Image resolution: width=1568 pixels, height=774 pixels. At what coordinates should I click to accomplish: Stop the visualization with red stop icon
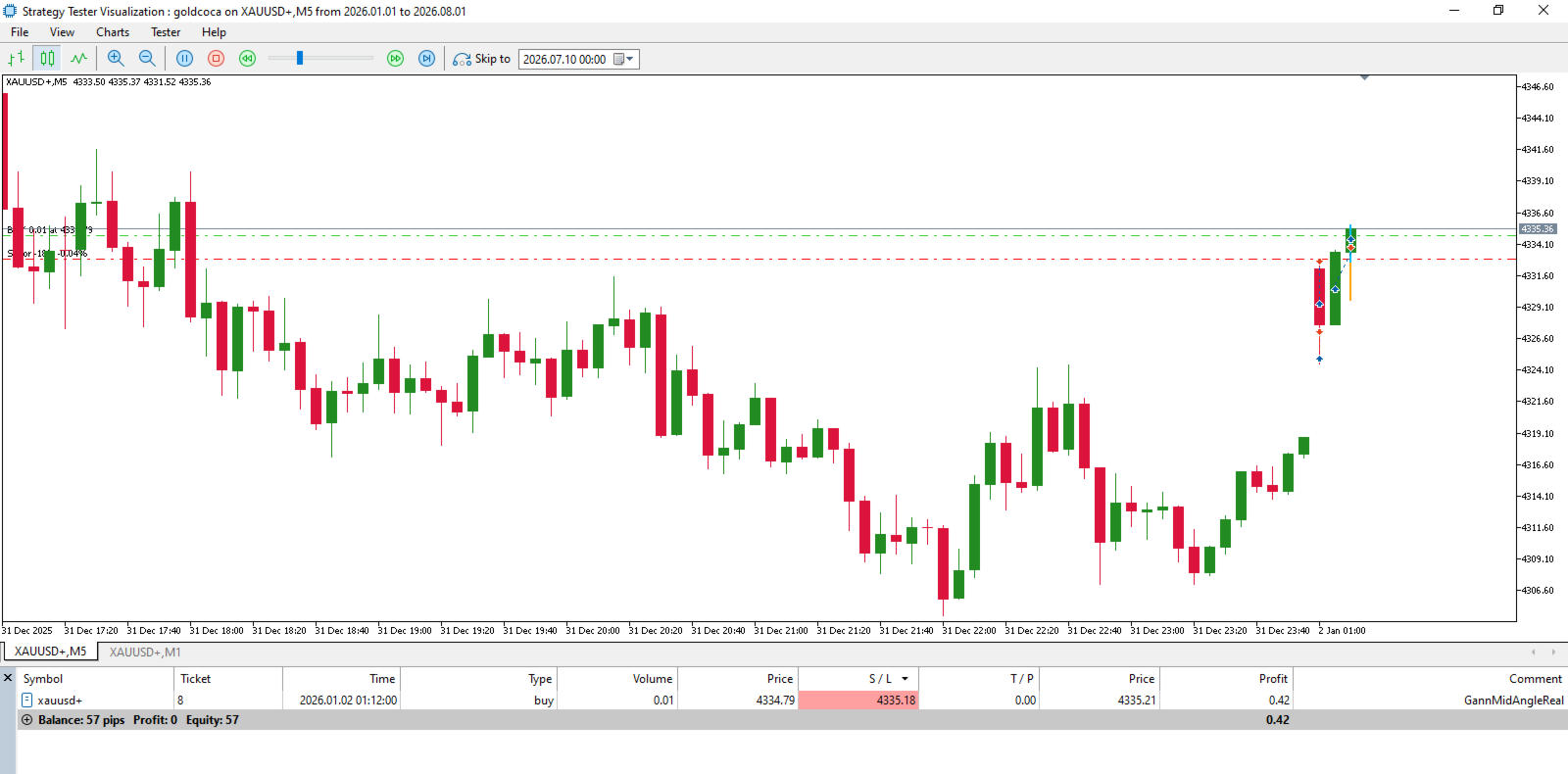click(217, 59)
